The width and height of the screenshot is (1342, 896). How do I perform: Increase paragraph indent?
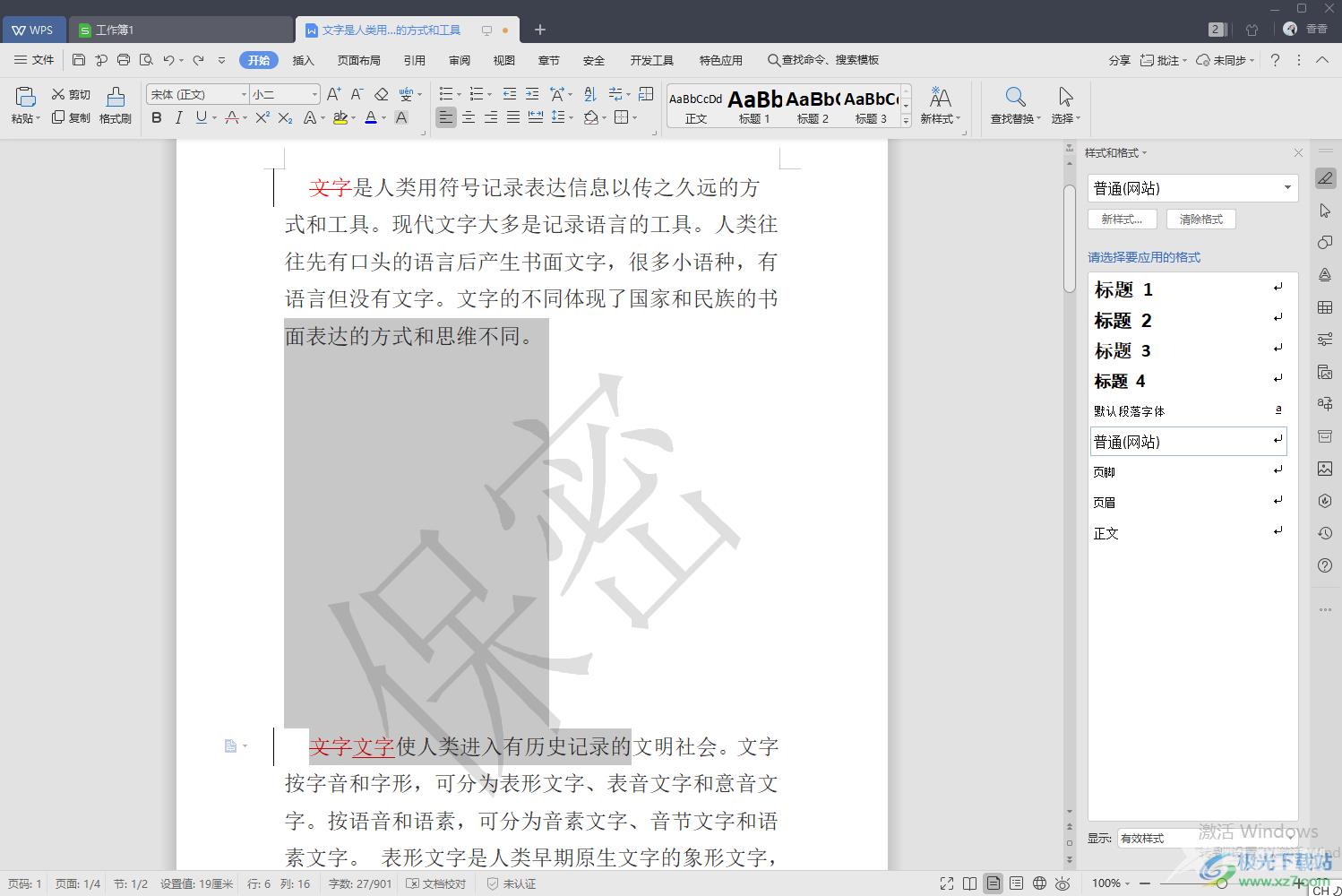coord(532,94)
